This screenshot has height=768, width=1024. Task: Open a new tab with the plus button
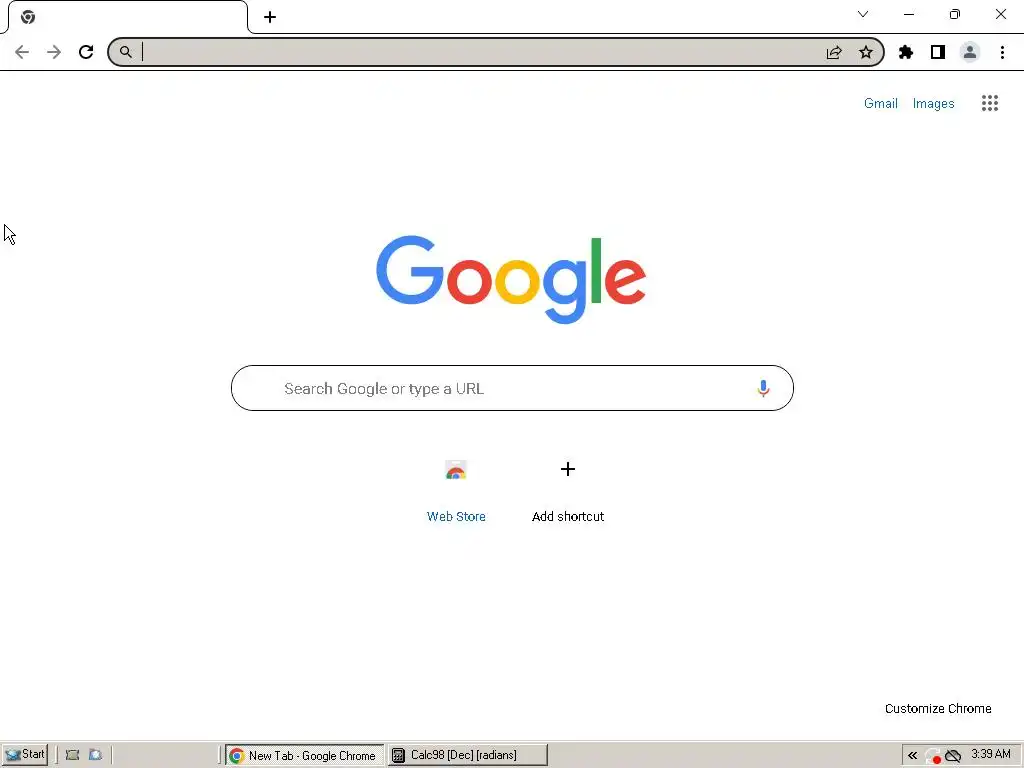click(270, 17)
